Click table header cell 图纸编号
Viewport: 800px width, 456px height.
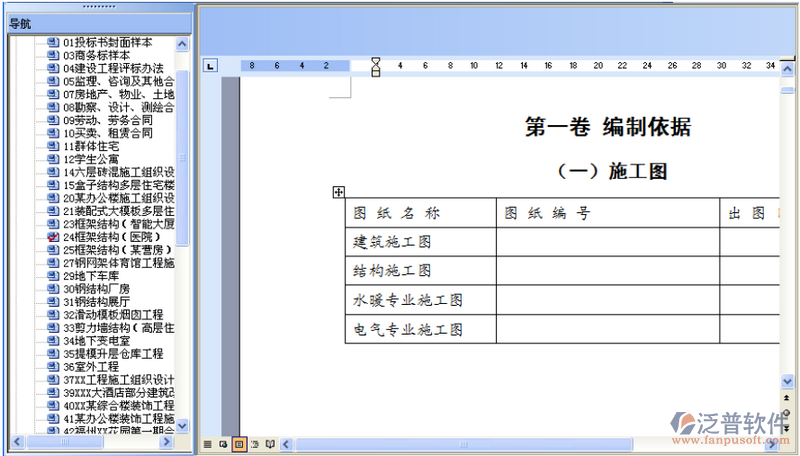pyautogui.click(x=608, y=213)
